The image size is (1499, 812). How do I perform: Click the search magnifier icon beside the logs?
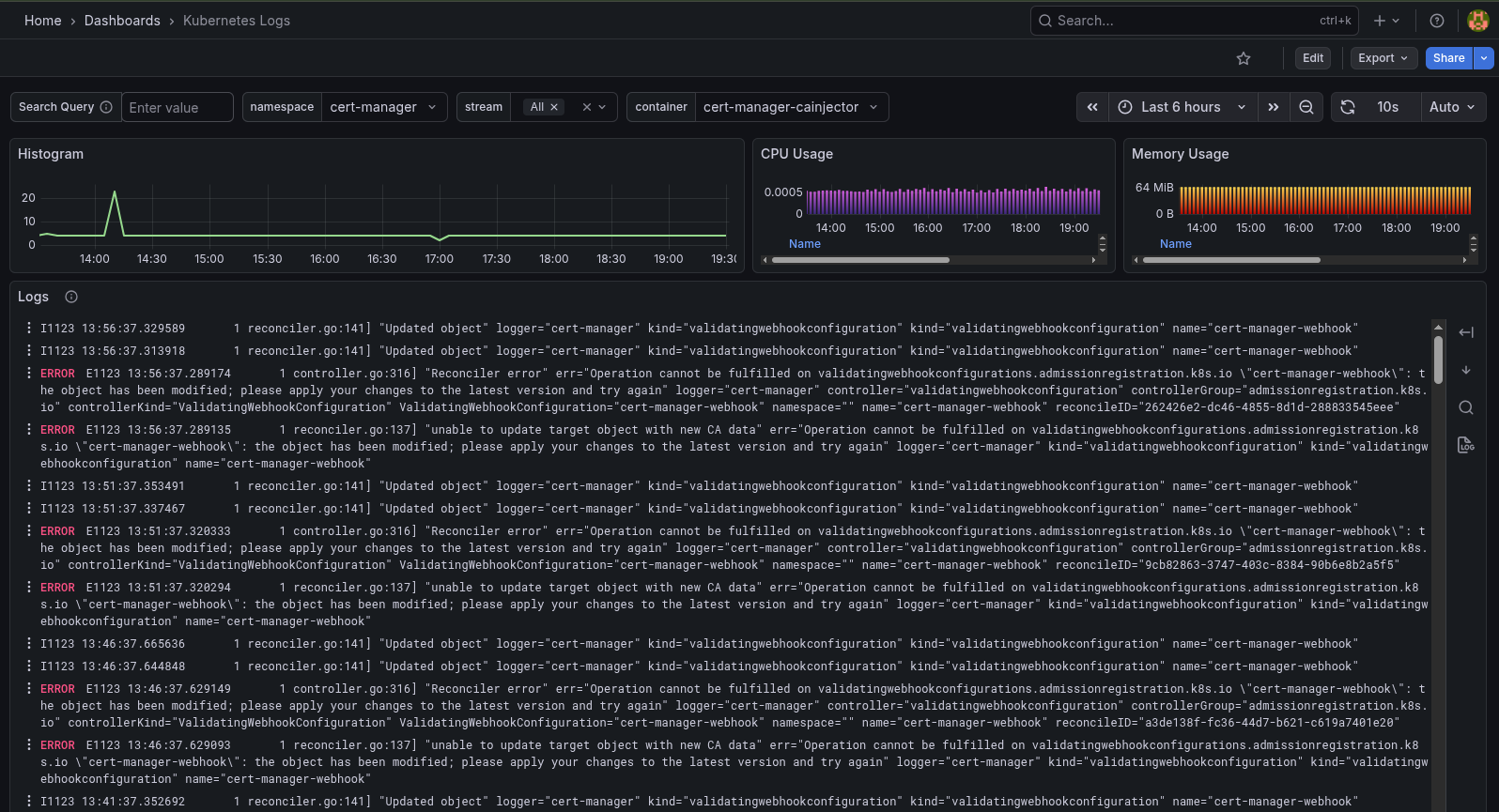pos(1465,407)
